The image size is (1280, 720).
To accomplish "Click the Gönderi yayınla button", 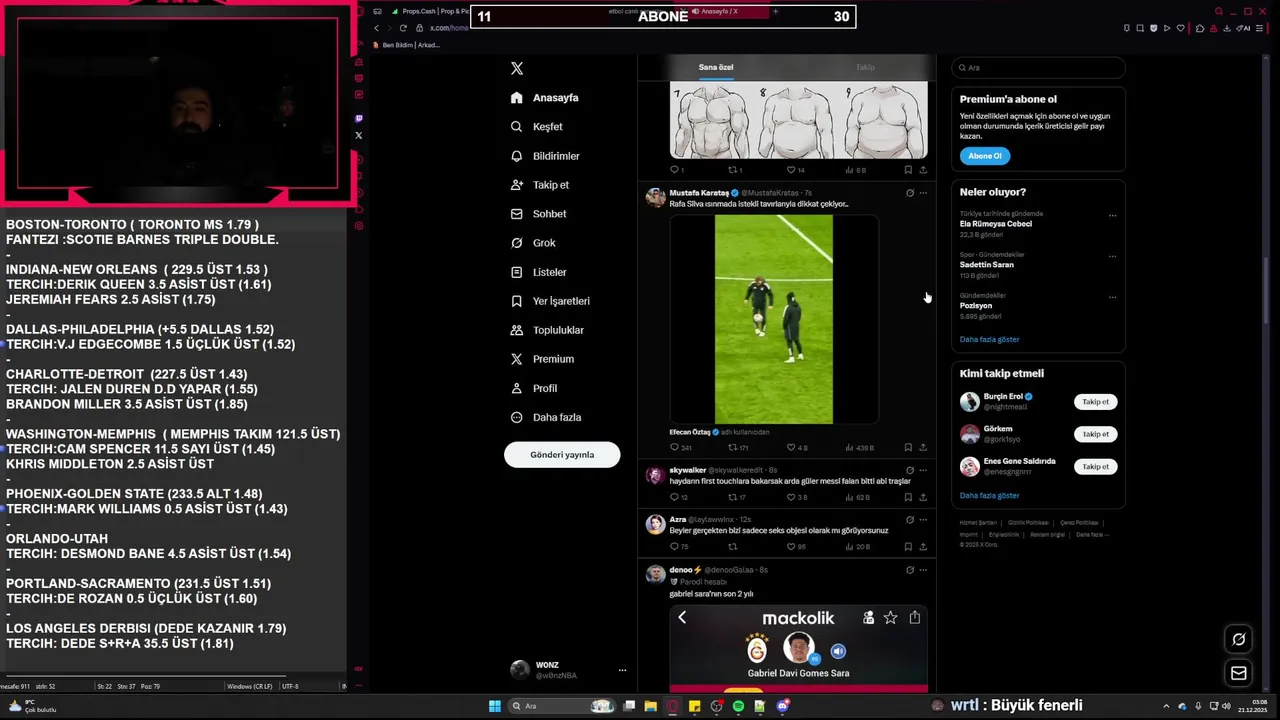I will click(562, 455).
